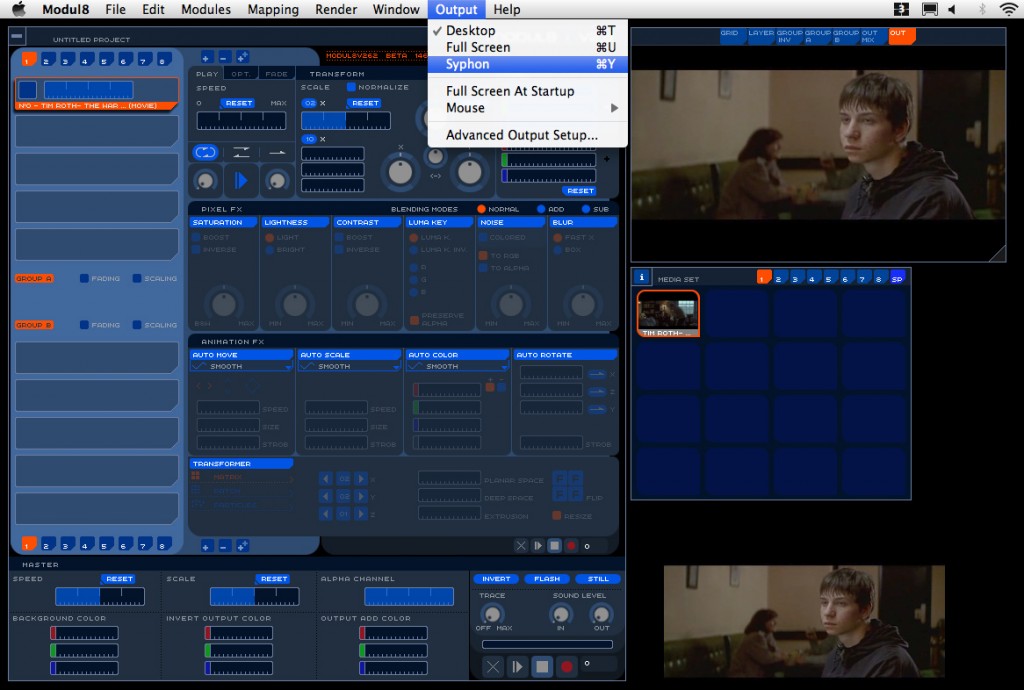Toggle Group B Fading checkbox
Viewport: 1024px width, 690px height.
(84, 324)
